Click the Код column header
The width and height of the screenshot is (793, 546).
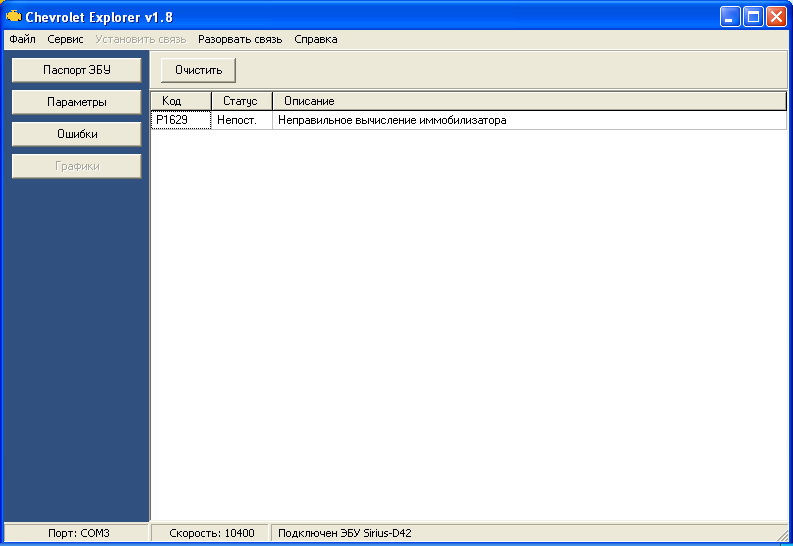pos(181,101)
